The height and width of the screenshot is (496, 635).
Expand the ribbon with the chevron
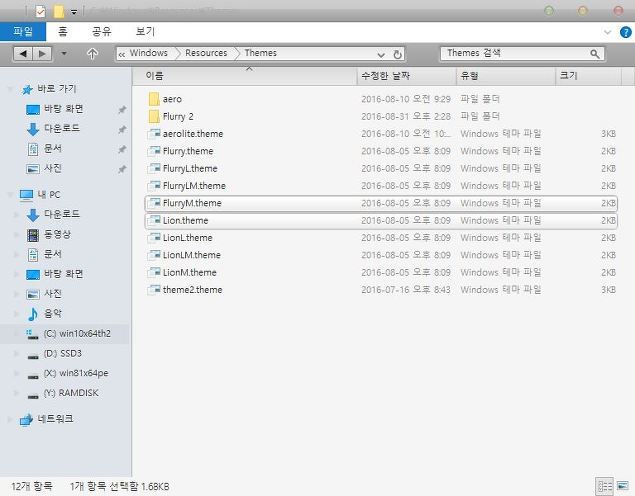coord(607,32)
